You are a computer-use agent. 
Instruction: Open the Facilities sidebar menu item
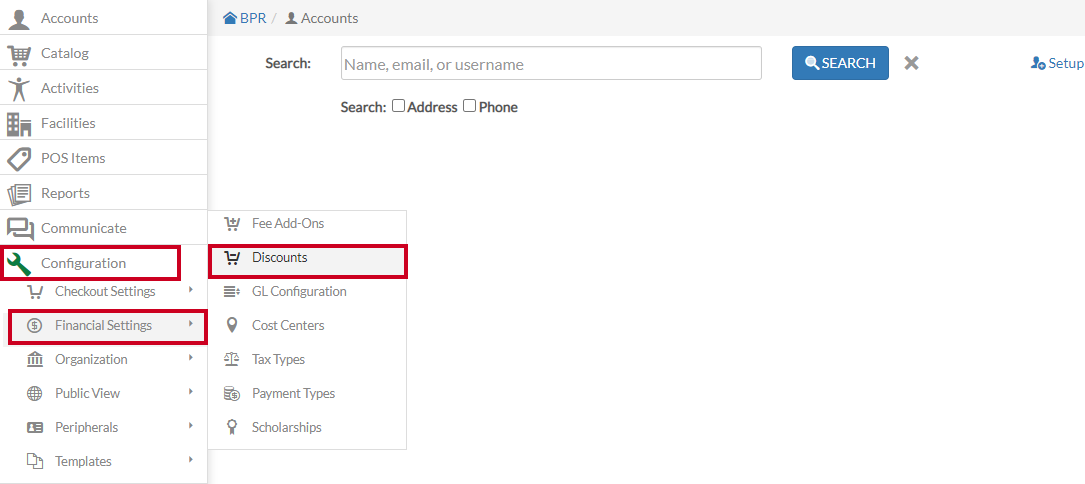103,123
